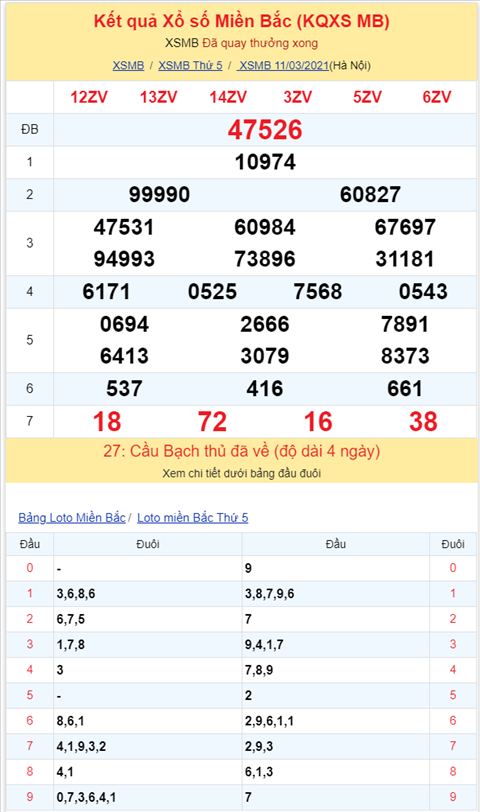Select third prize number 31181
Image resolution: width=480 pixels, height=812 pixels.
405,259
